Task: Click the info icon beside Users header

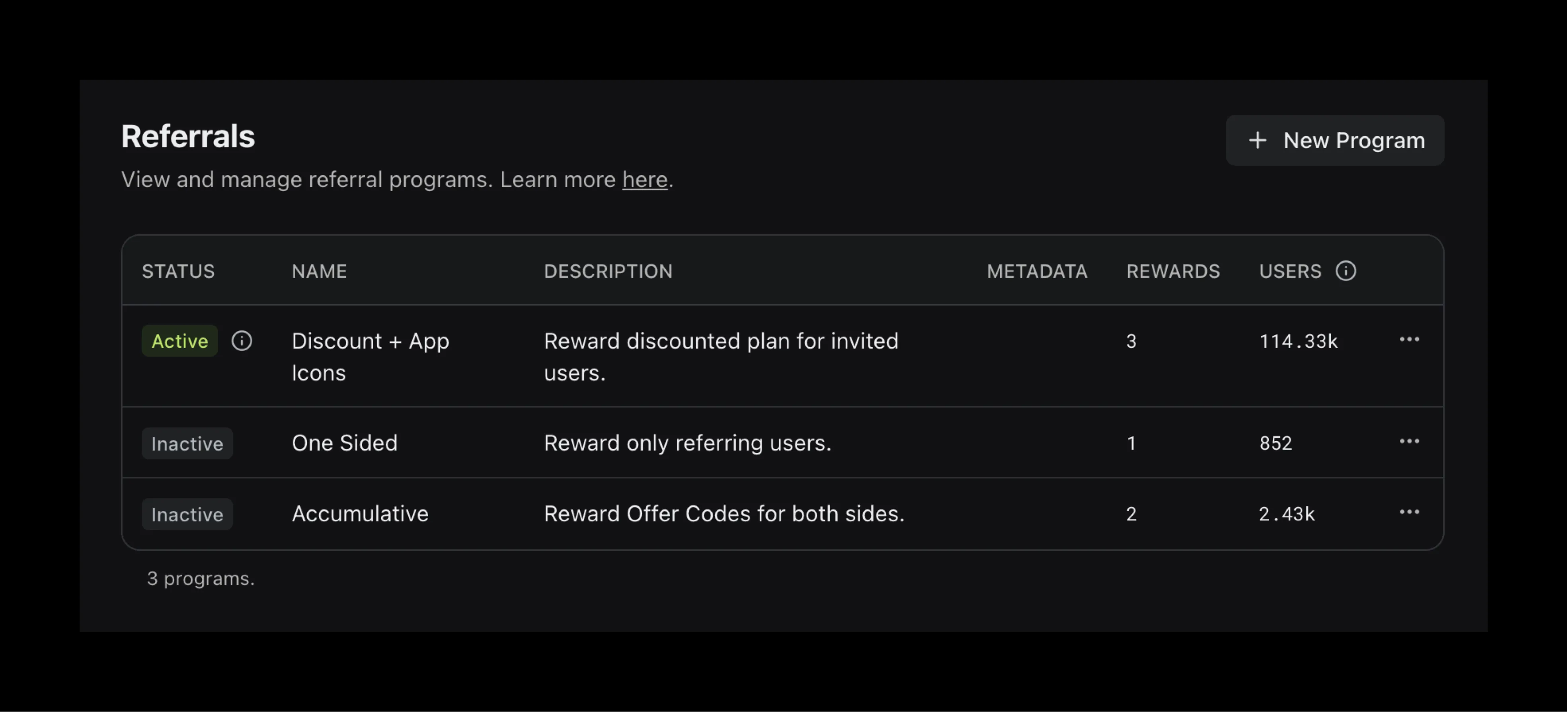Action: pyautogui.click(x=1345, y=271)
